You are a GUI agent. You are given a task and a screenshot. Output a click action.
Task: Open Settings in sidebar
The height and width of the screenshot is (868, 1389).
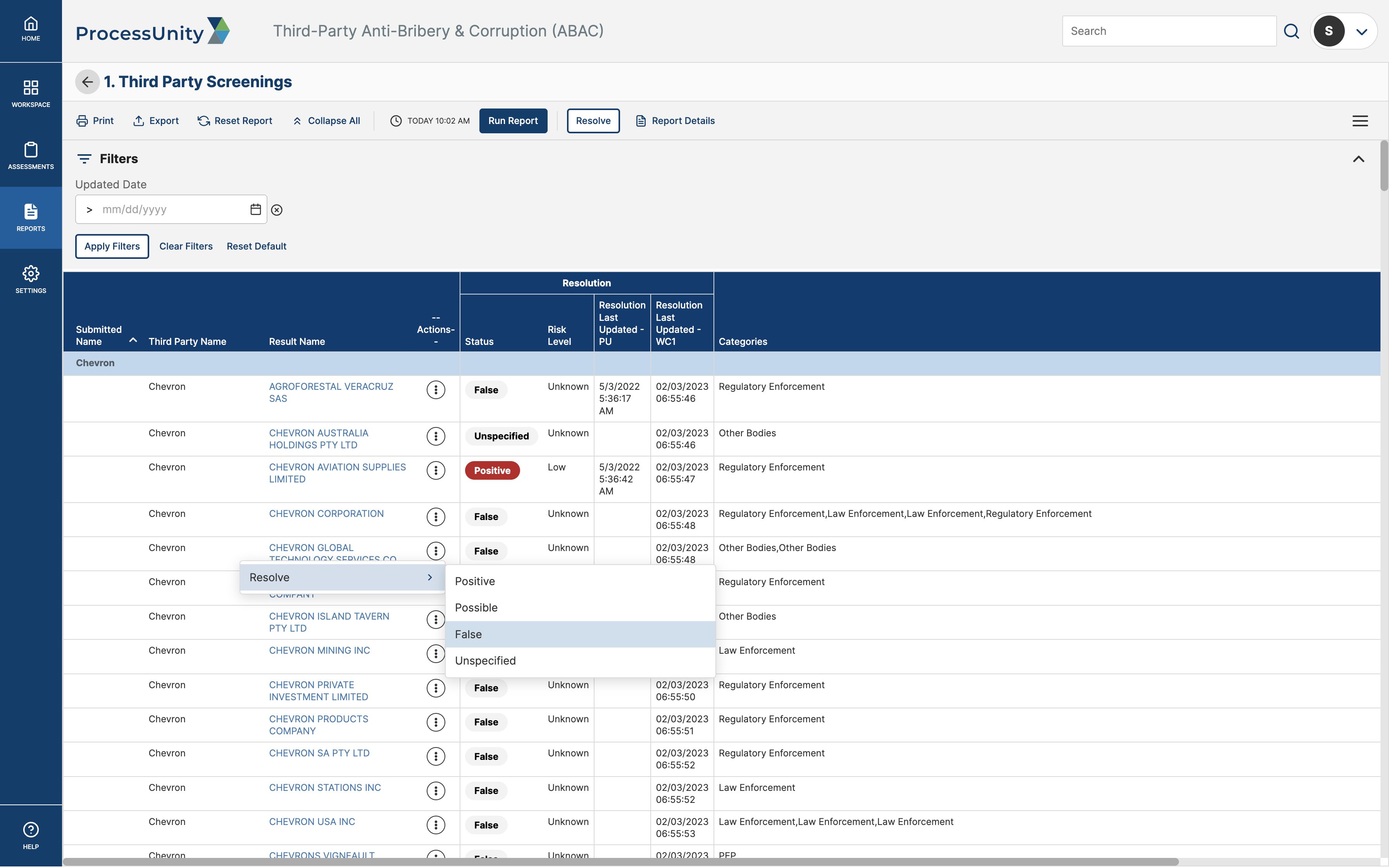[31, 279]
